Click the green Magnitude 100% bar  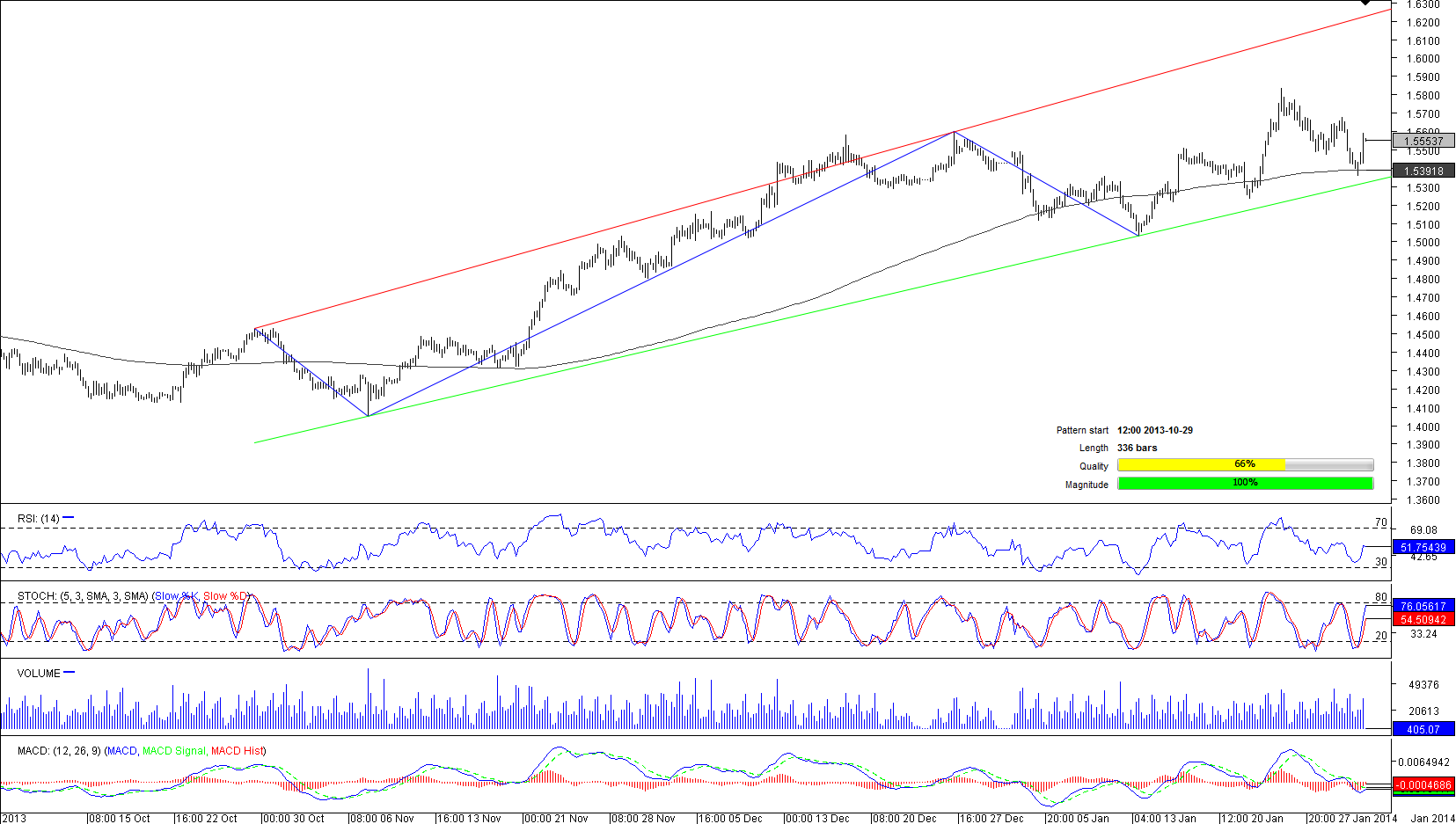[1245, 483]
